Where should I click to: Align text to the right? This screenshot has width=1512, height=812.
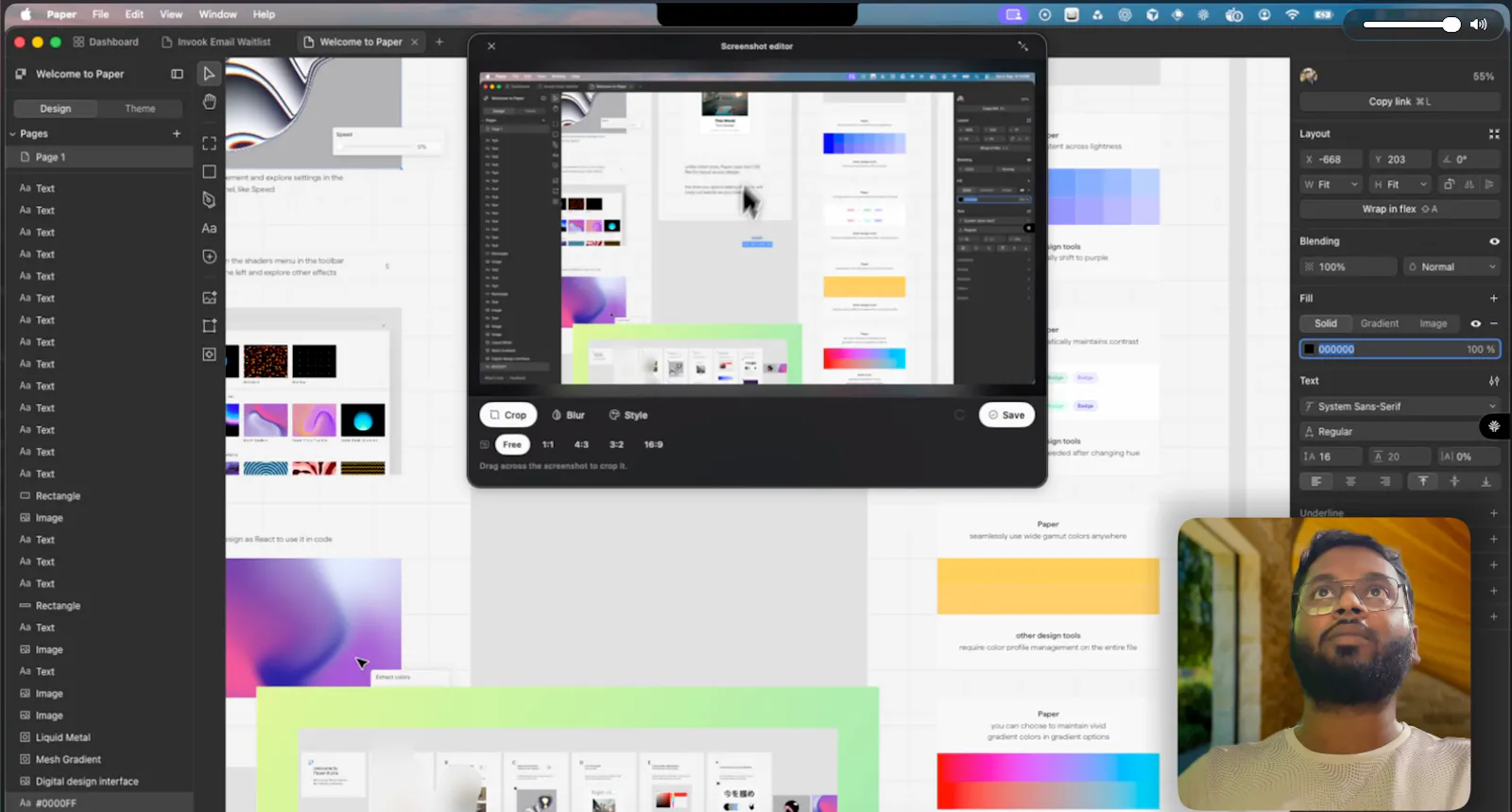(1385, 482)
